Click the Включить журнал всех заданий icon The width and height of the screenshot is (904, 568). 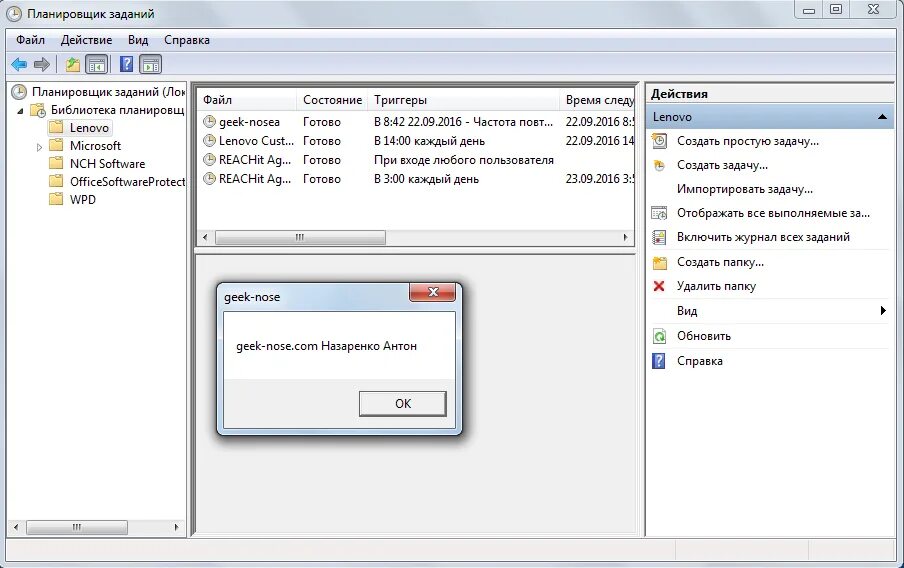659,237
